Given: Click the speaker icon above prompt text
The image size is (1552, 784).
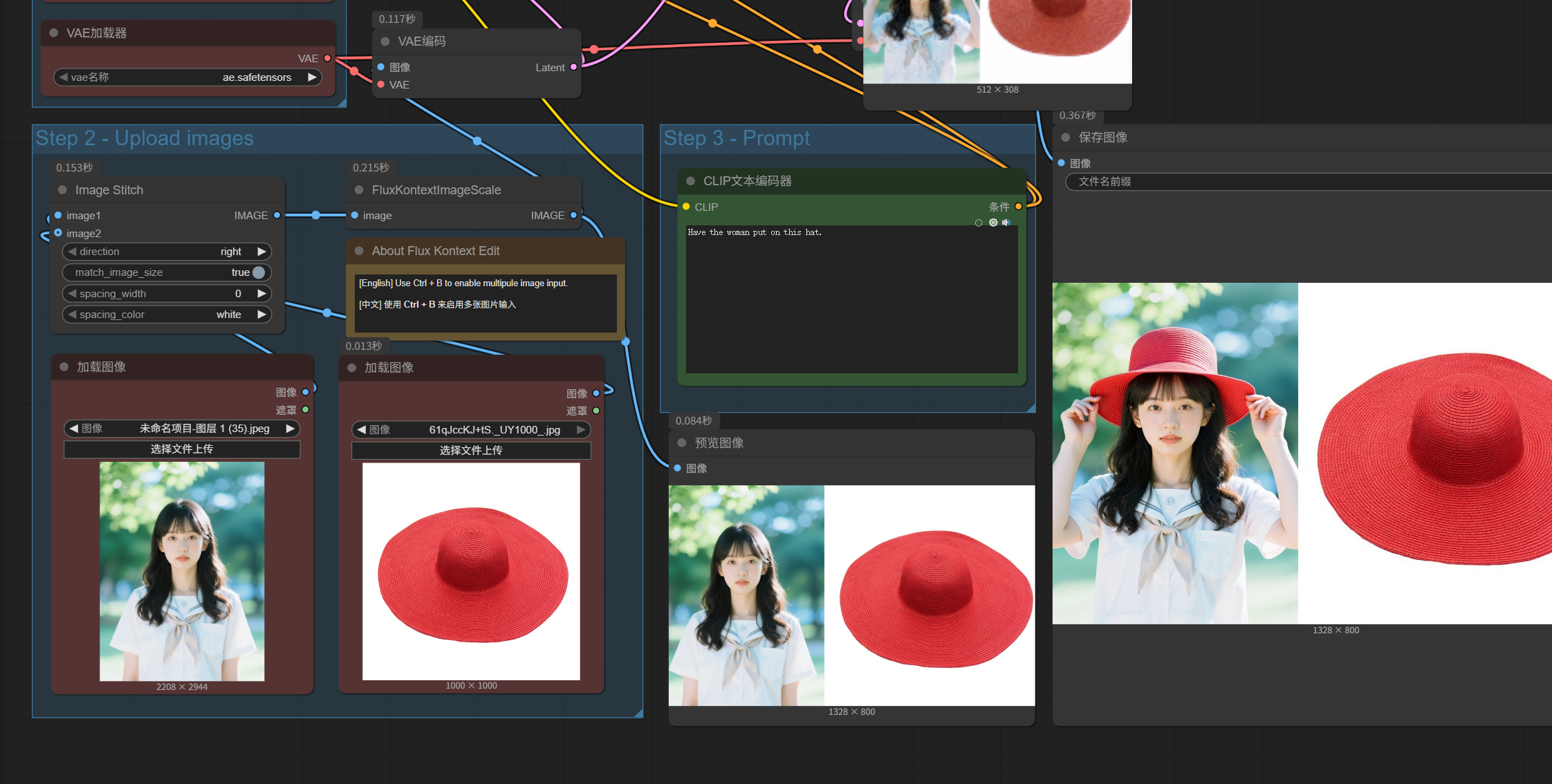Looking at the screenshot, I should 1006,223.
